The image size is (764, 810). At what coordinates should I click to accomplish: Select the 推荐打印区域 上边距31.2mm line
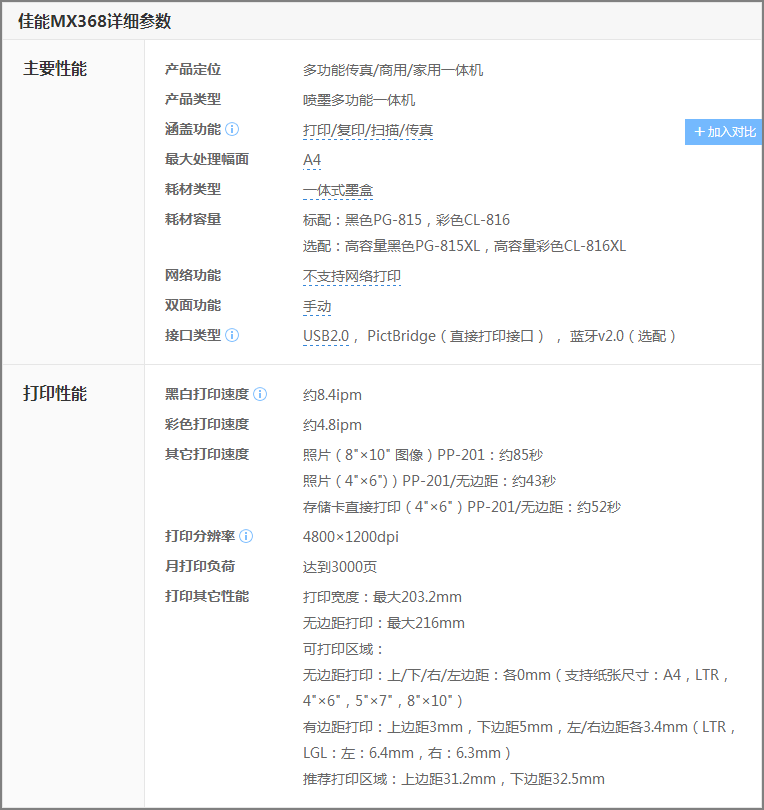click(454, 778)
